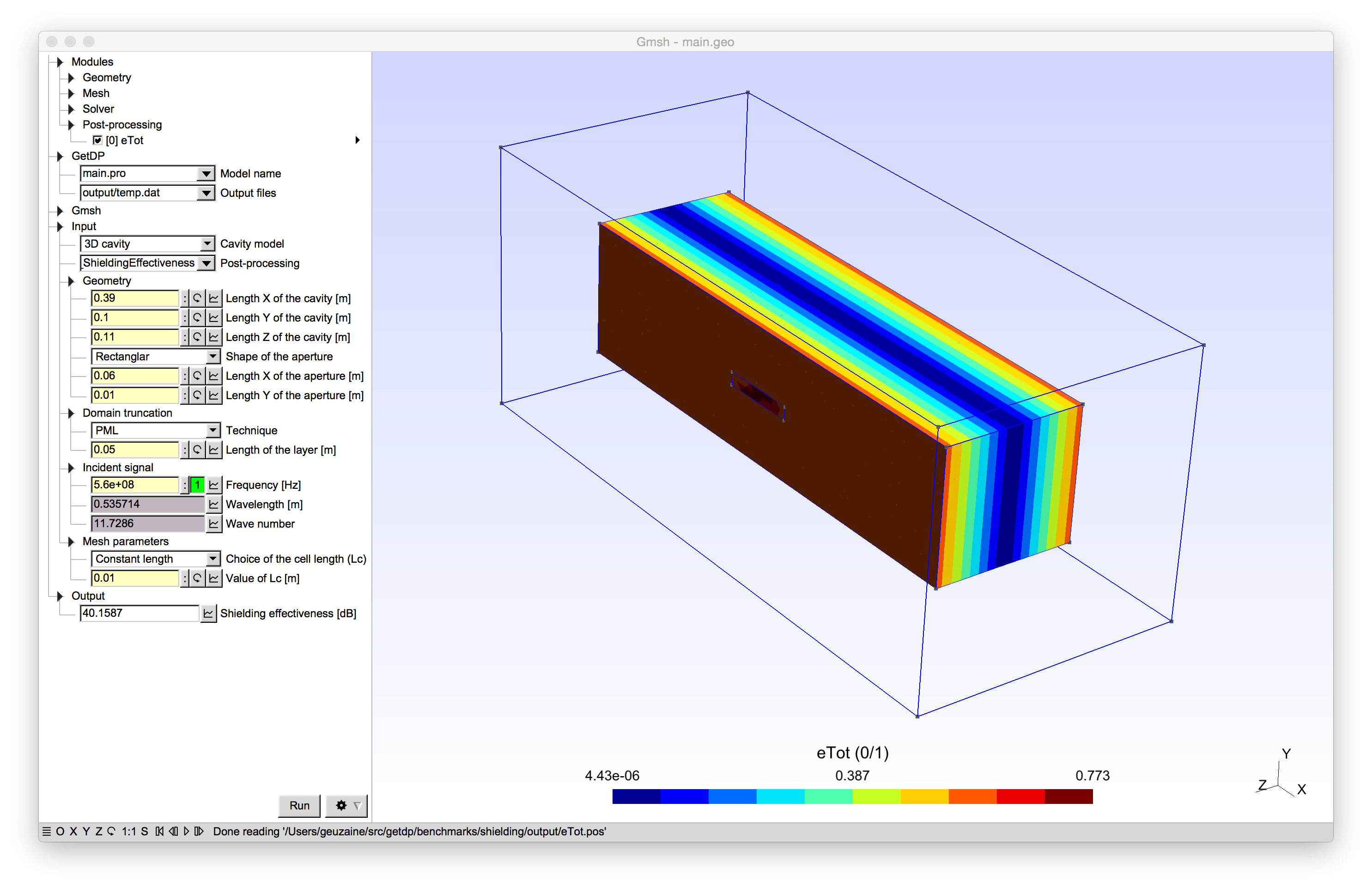Image resolution: width=1372 pixels, height=888 pixels.
Task: Collapse the Mesh parameters tree section
Action: click(72, 541)
